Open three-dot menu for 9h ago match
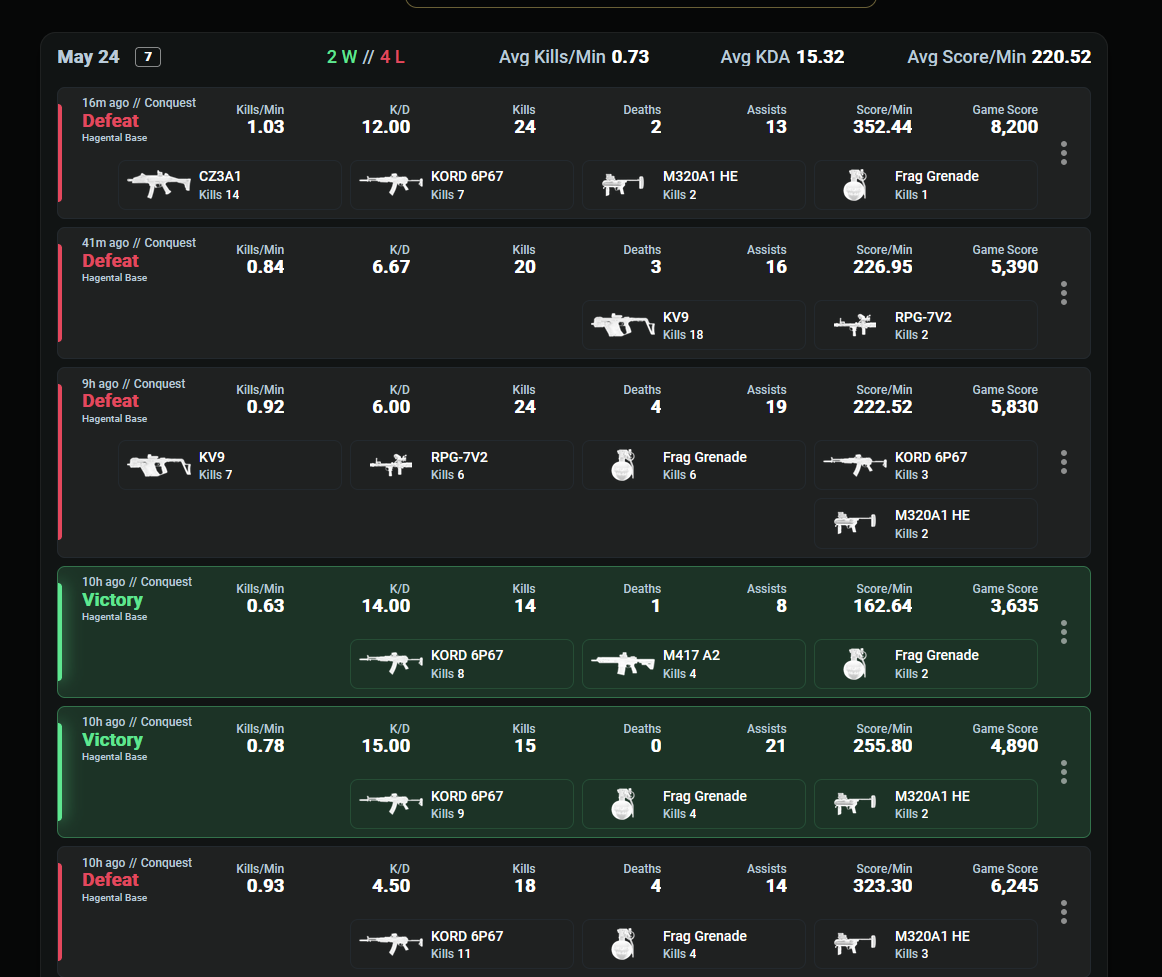Viewport: 1162px width, 977px height. coord(1063,463)
